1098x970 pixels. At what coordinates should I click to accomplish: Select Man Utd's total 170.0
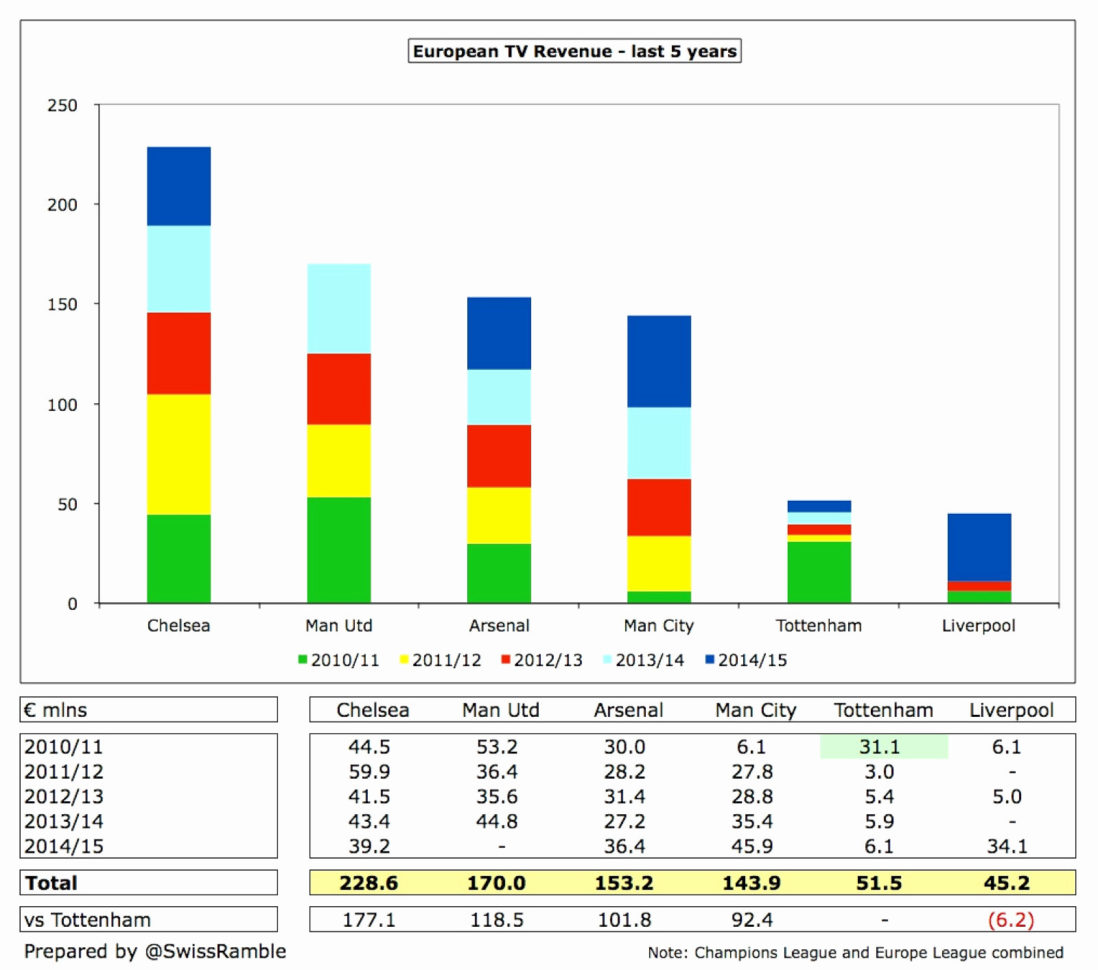click(496, 883)
